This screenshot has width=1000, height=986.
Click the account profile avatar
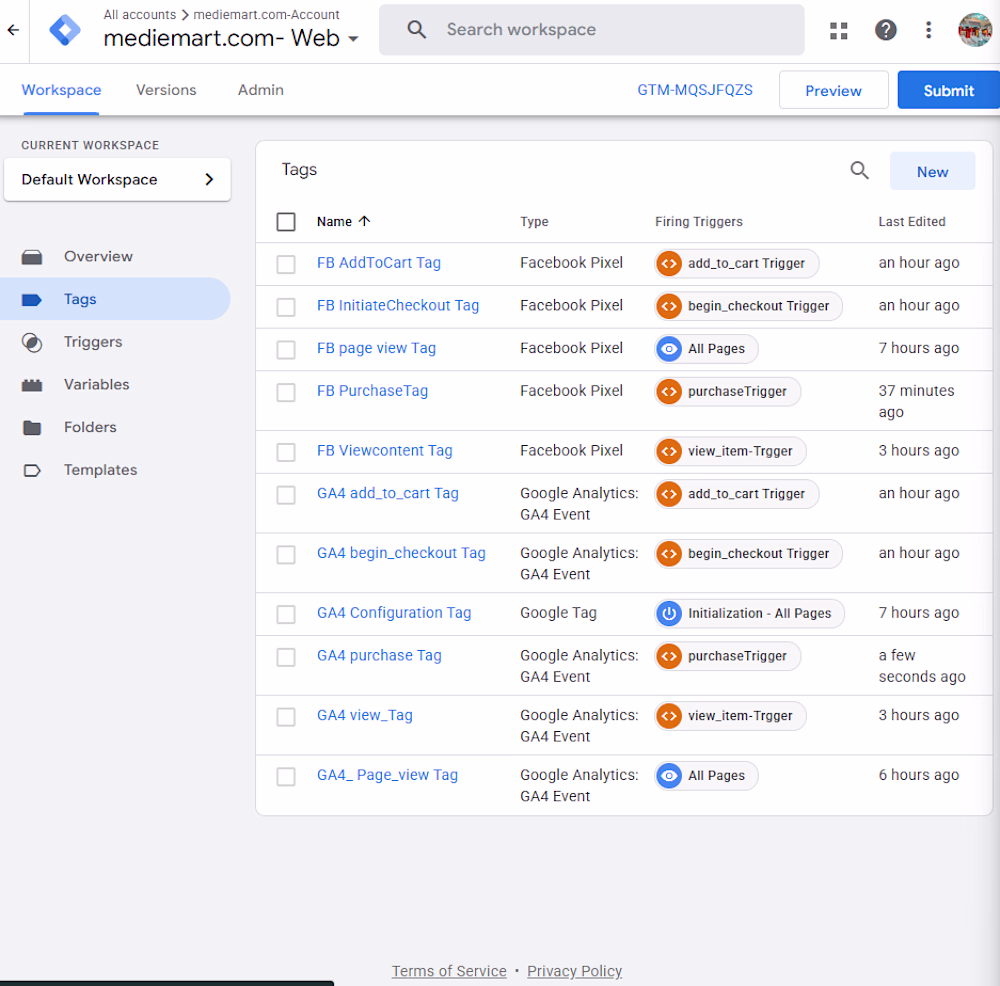(974, 30)
